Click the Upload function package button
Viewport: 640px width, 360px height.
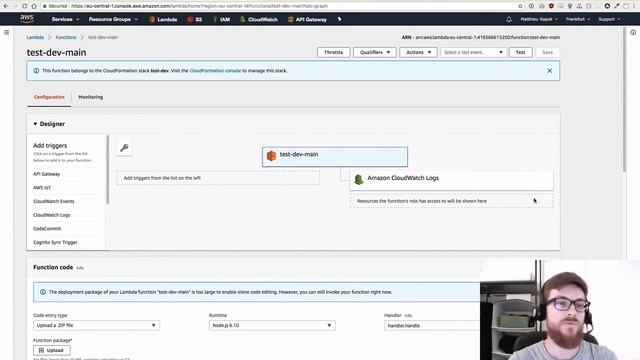(52, 350)
